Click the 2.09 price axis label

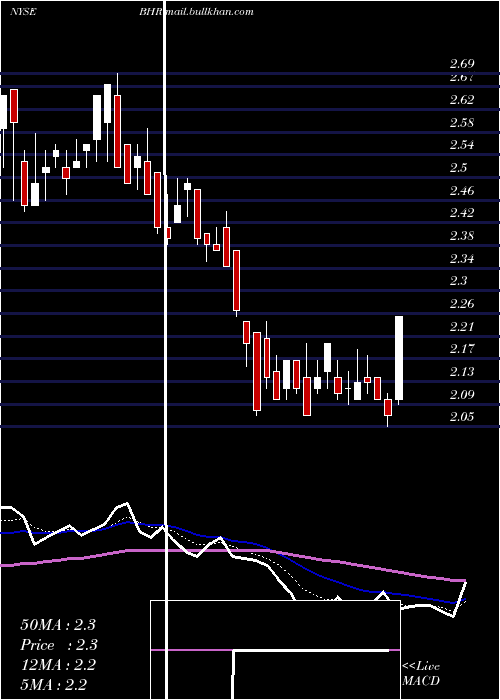(x=462, y=394)
